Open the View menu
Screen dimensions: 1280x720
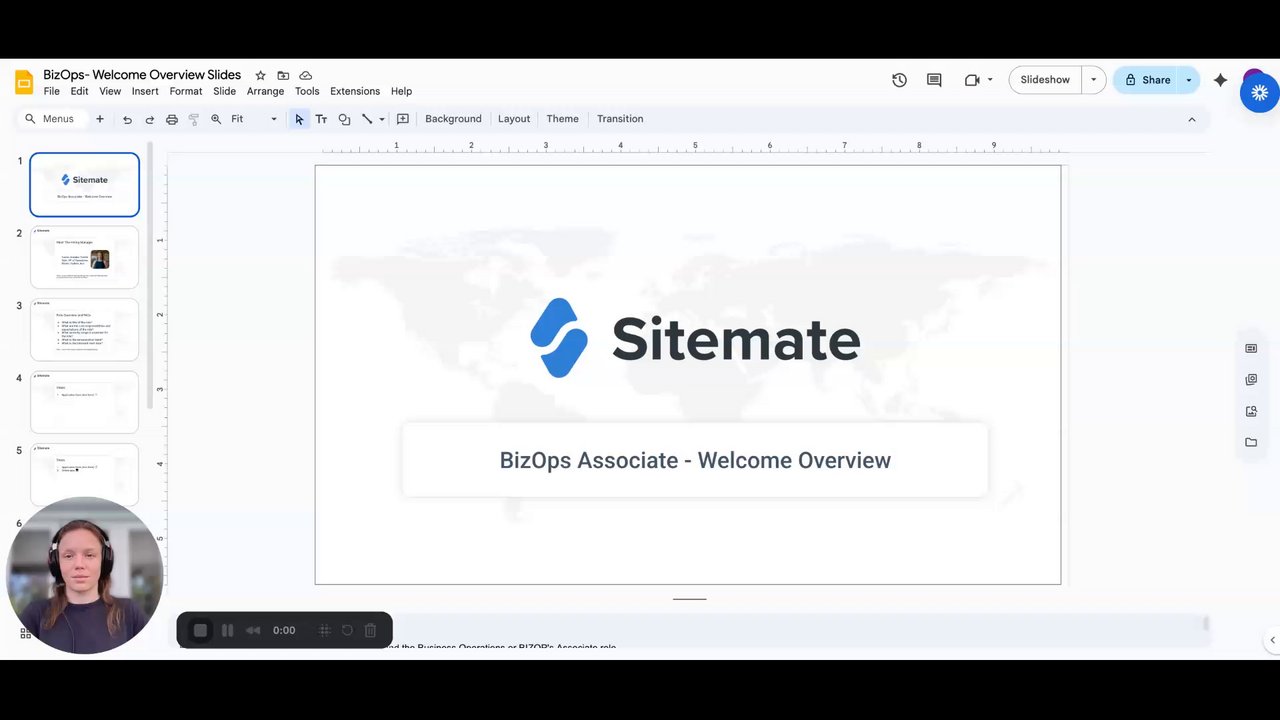(110, 91)
